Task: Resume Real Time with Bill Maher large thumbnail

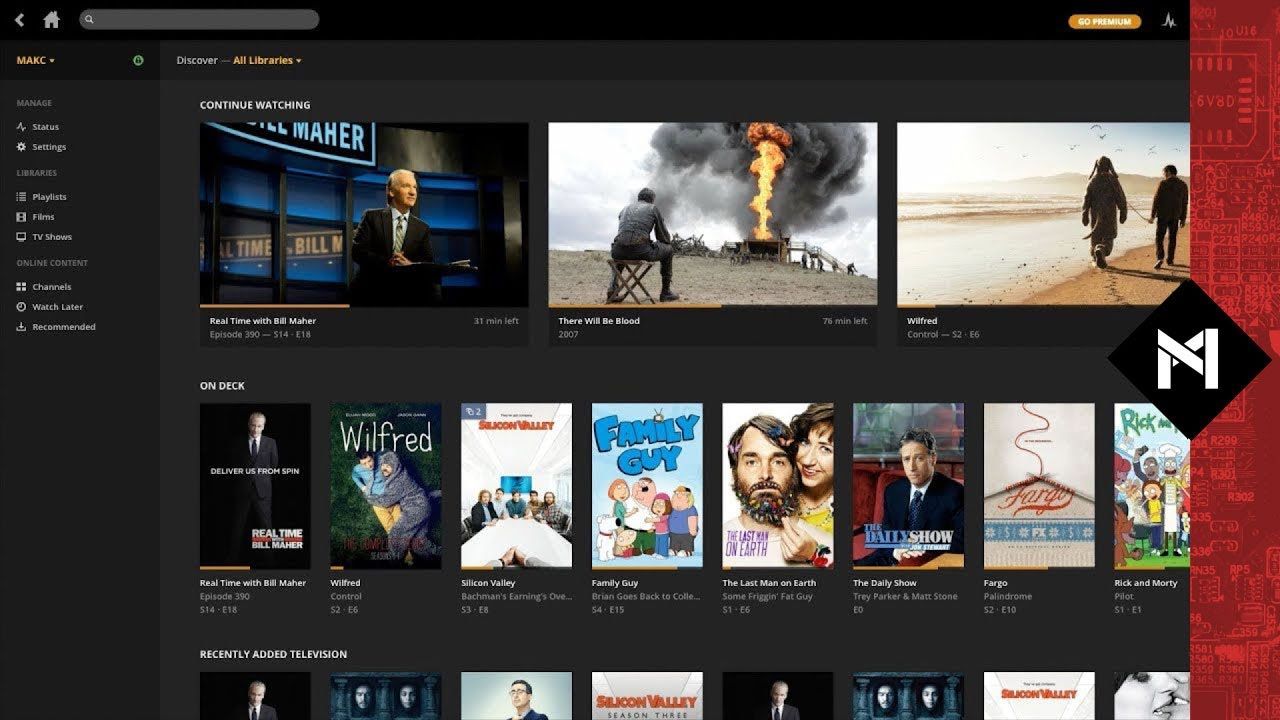Action: (x=364, y=214)
